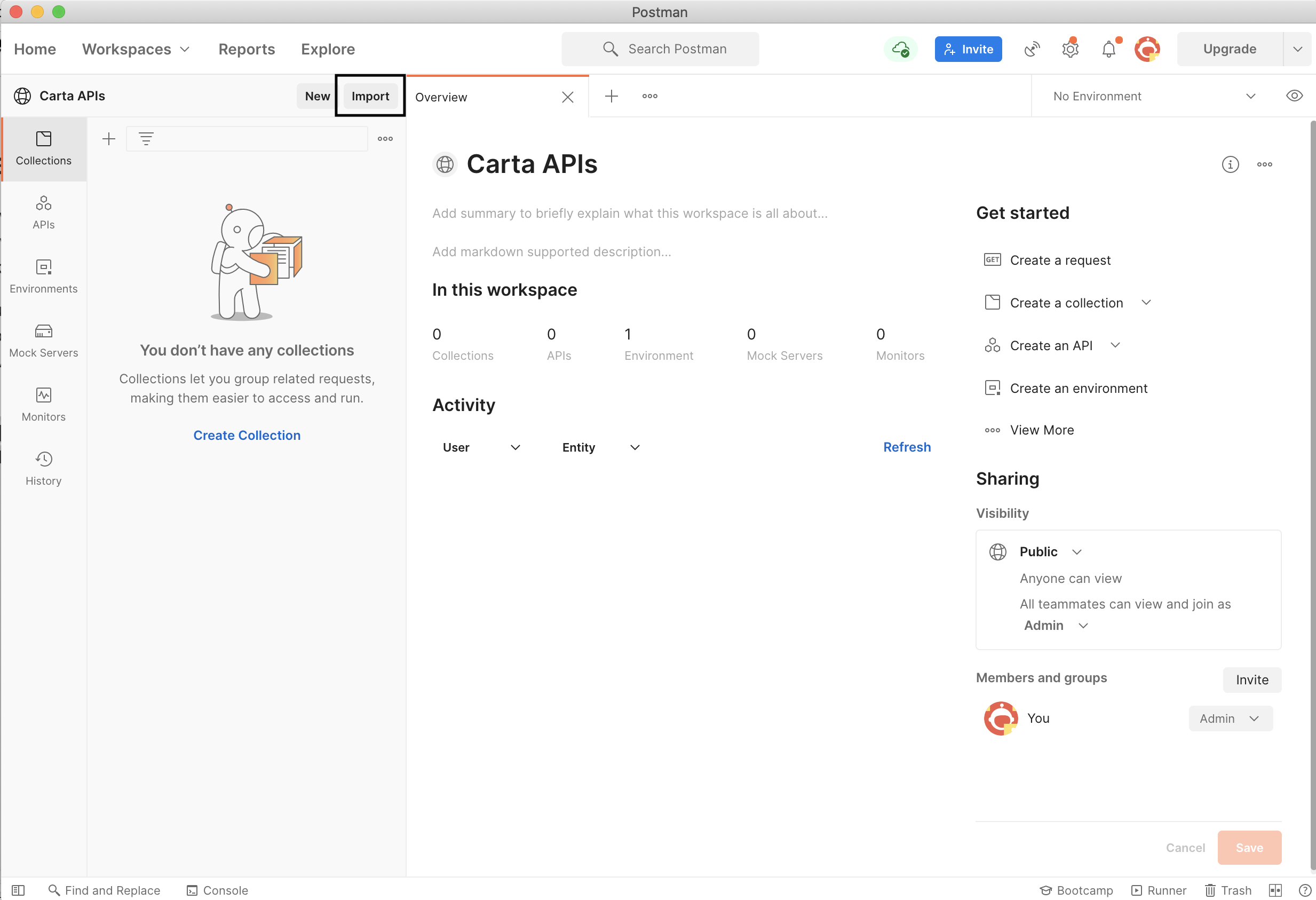The image size is (1316, 900).
Task: Toggle environment quick look eye icon
Action: [1294, 96]
